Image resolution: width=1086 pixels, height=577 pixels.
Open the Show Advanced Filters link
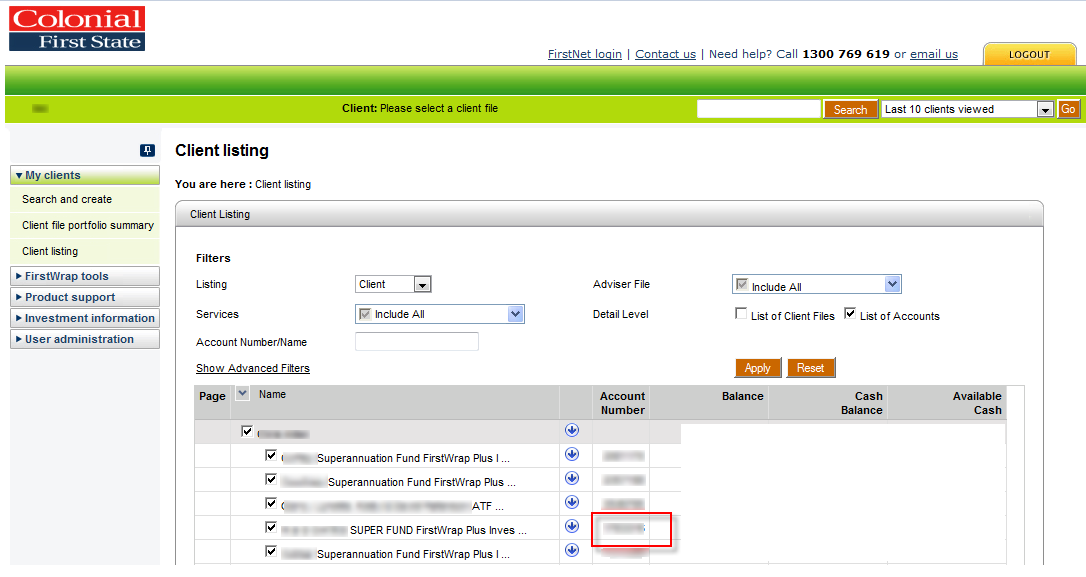[x=253, y=368]
